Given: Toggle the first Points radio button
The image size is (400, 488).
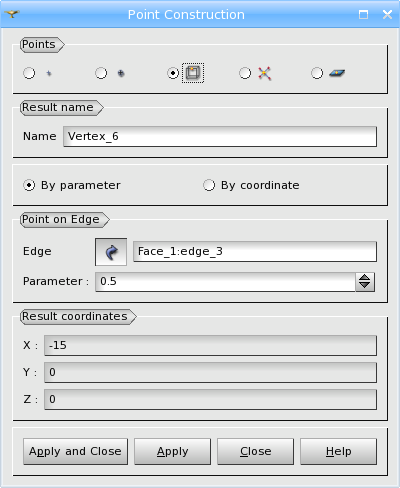Looking at the screenshot, I should click(29, 73).
